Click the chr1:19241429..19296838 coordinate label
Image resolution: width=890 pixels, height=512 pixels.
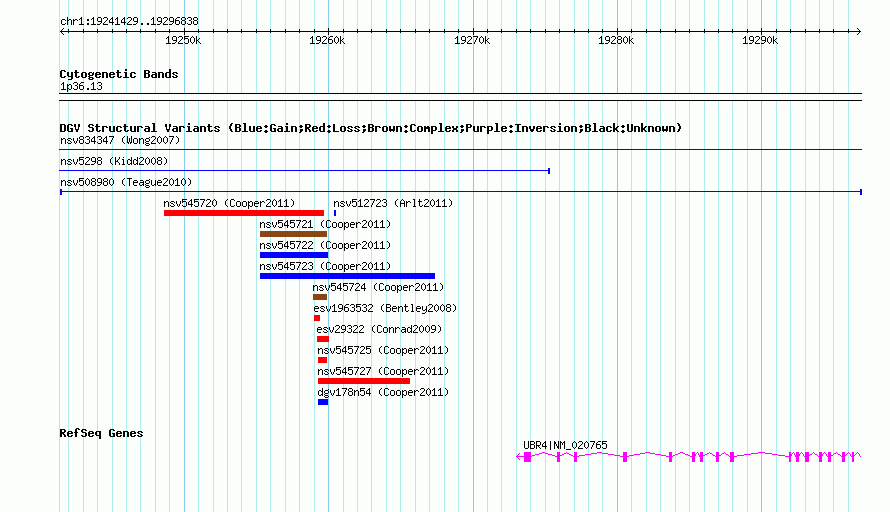(129, 22)
